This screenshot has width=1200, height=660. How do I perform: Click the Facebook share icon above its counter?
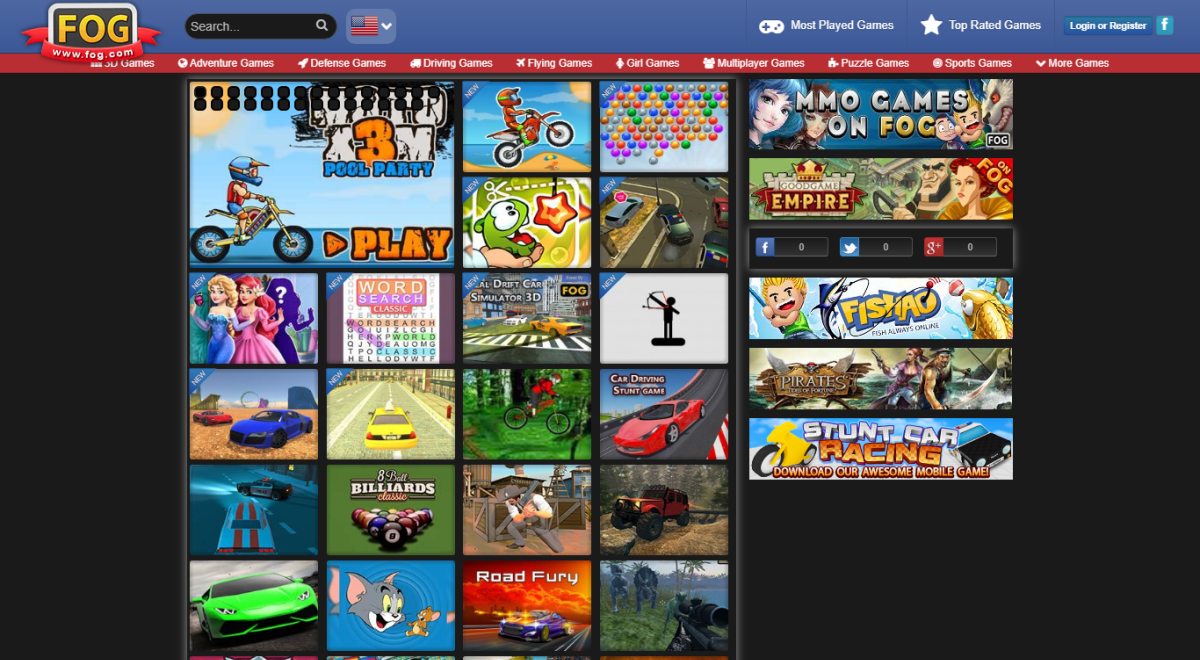click(765, 246)
